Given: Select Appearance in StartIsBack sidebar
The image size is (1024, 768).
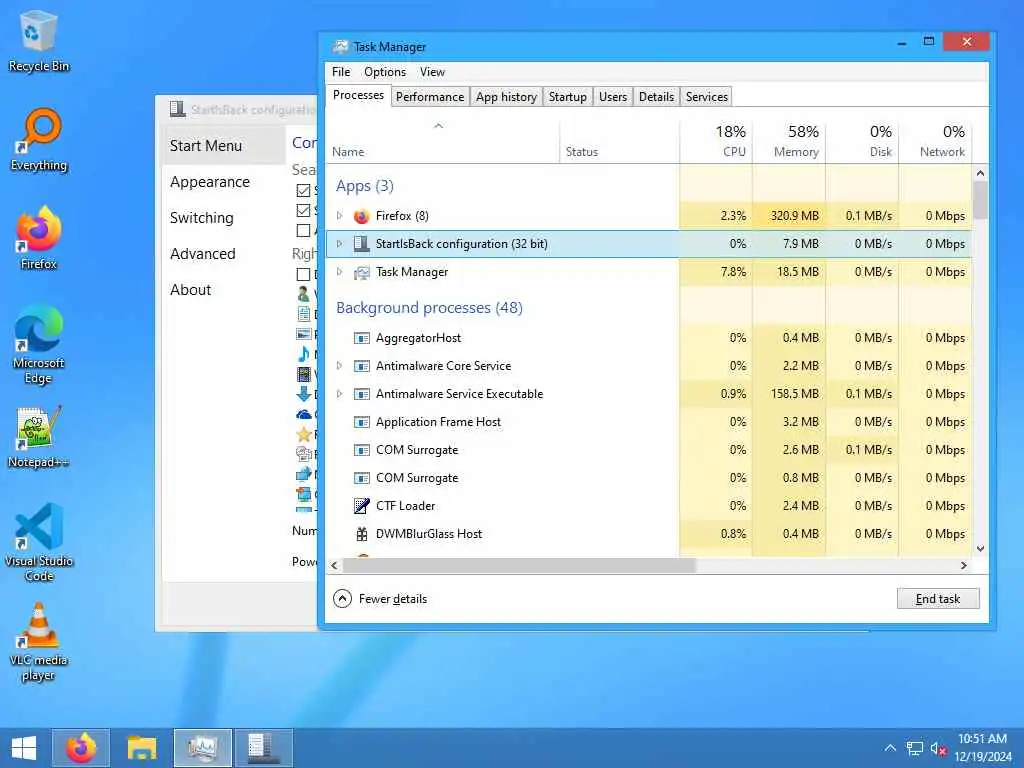Looking at the screenshot, I should point(210,182).
